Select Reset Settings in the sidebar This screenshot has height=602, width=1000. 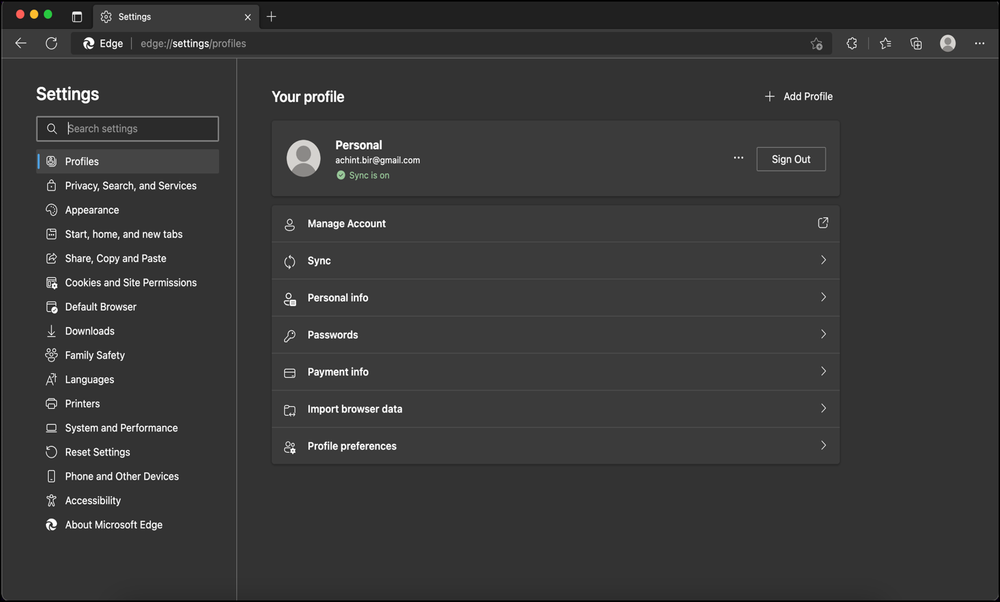(x=95, y=451)
